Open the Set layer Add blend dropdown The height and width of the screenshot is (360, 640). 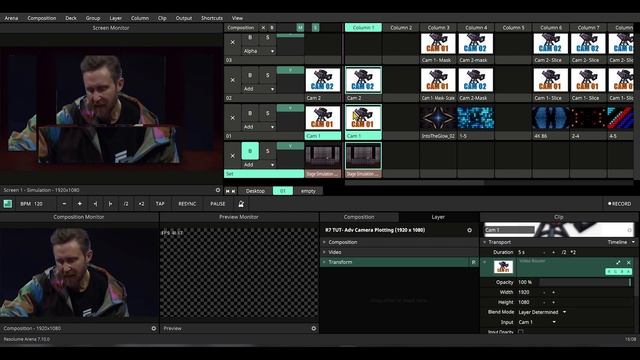(259, 164)
